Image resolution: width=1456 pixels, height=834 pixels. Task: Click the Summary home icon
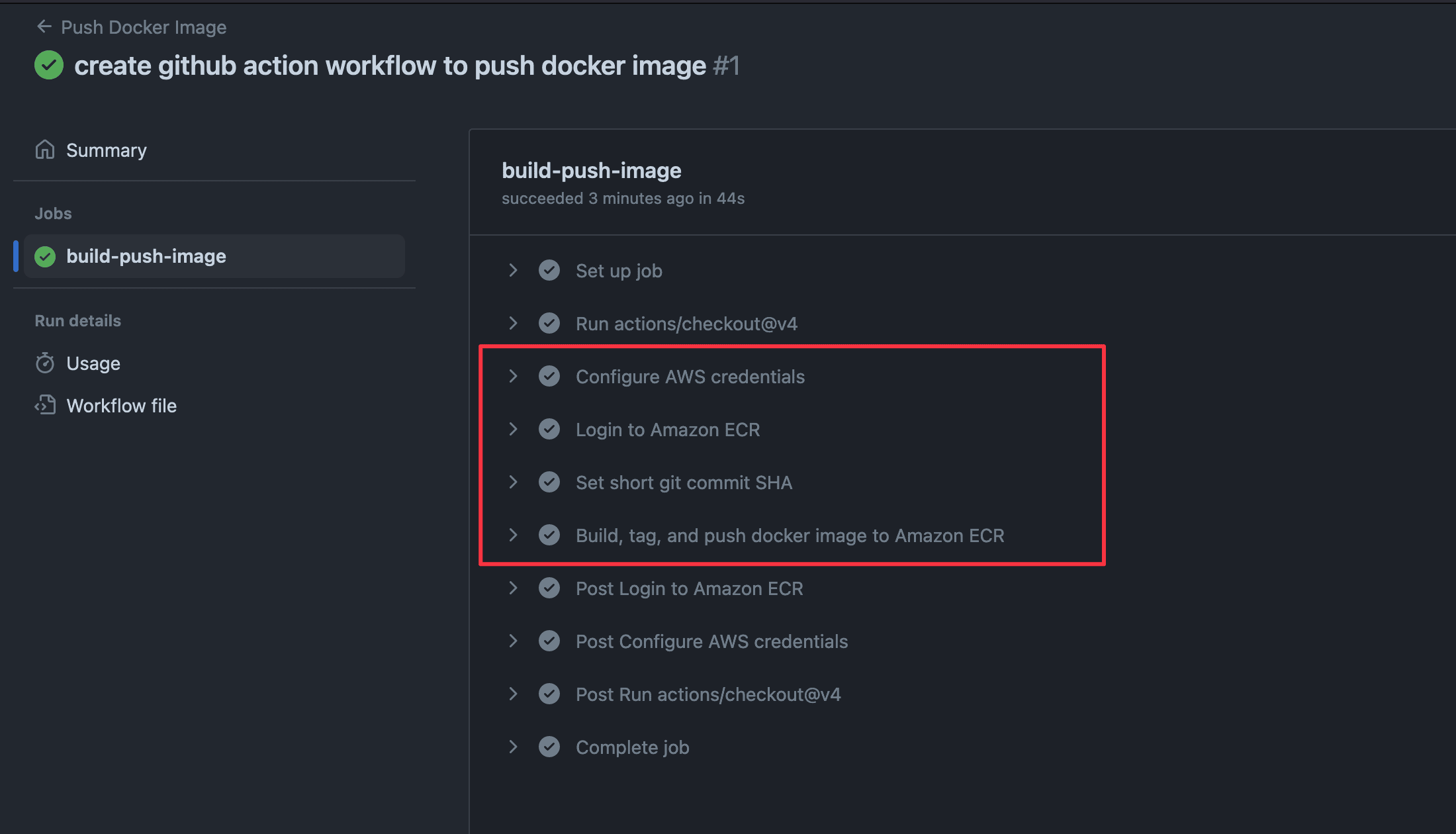45,150
